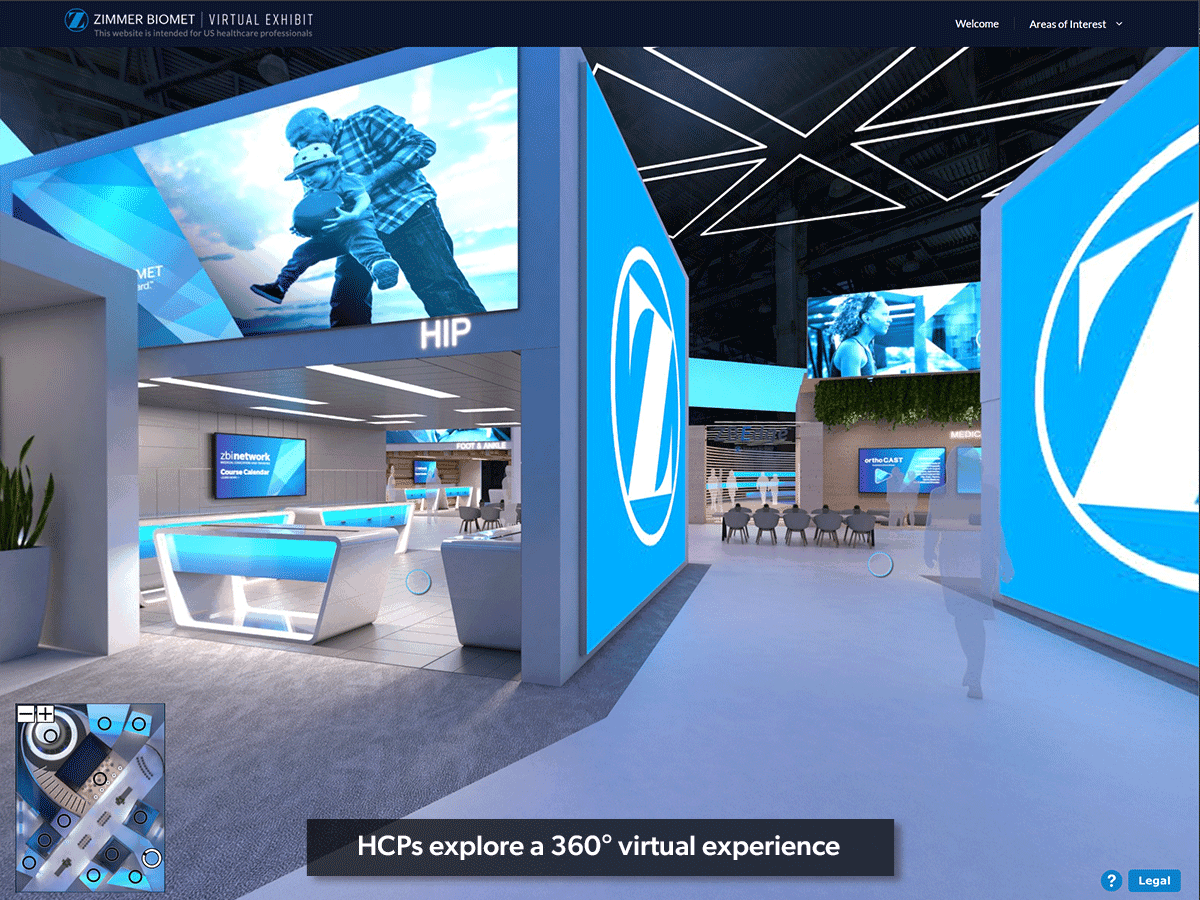Go to the Welcome page
Screen dimensions: 1200x900
(x=976, y=24)
